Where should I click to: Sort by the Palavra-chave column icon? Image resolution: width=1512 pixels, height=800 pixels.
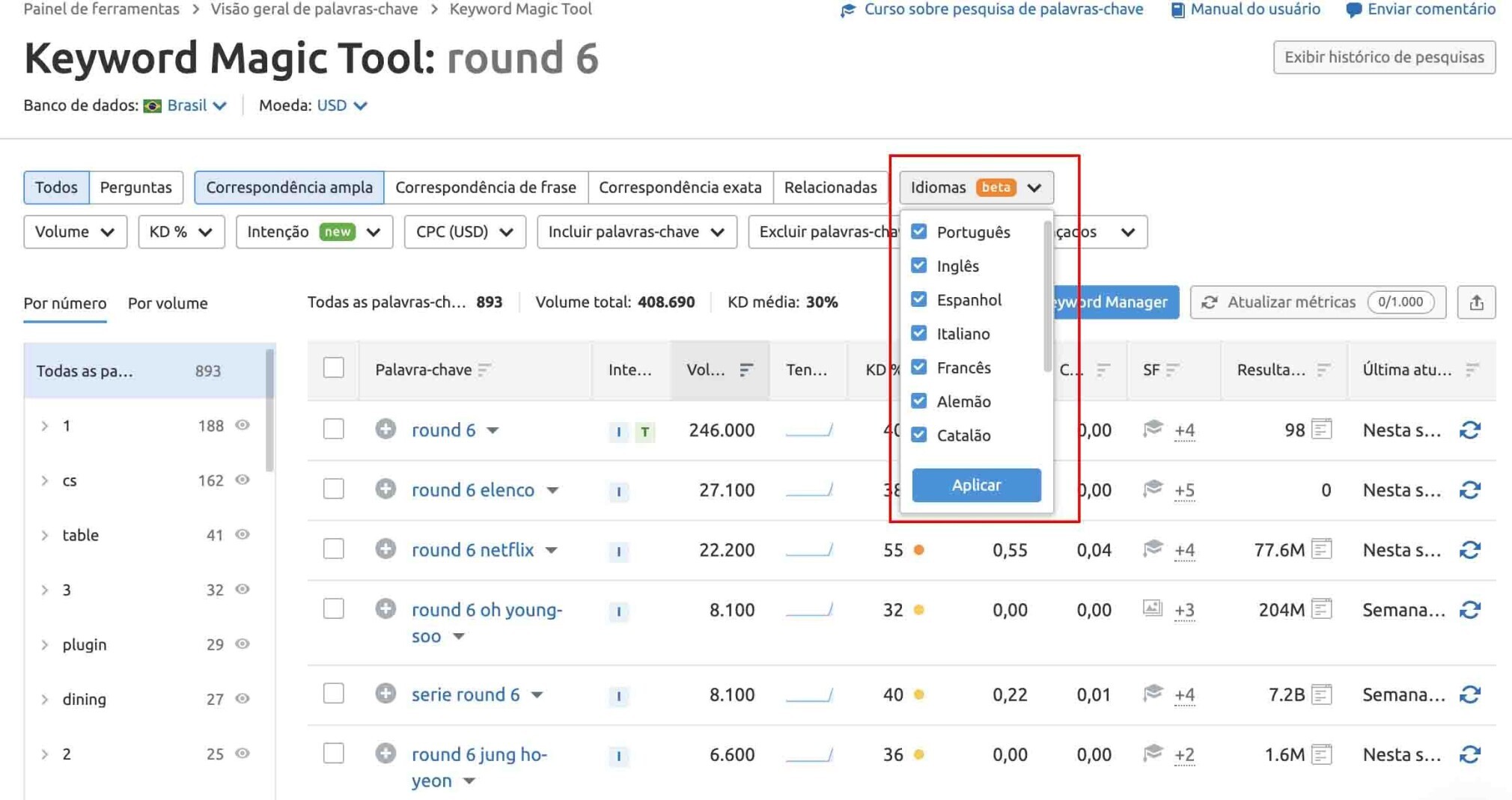pyautogui.click(x=484, y=370)
